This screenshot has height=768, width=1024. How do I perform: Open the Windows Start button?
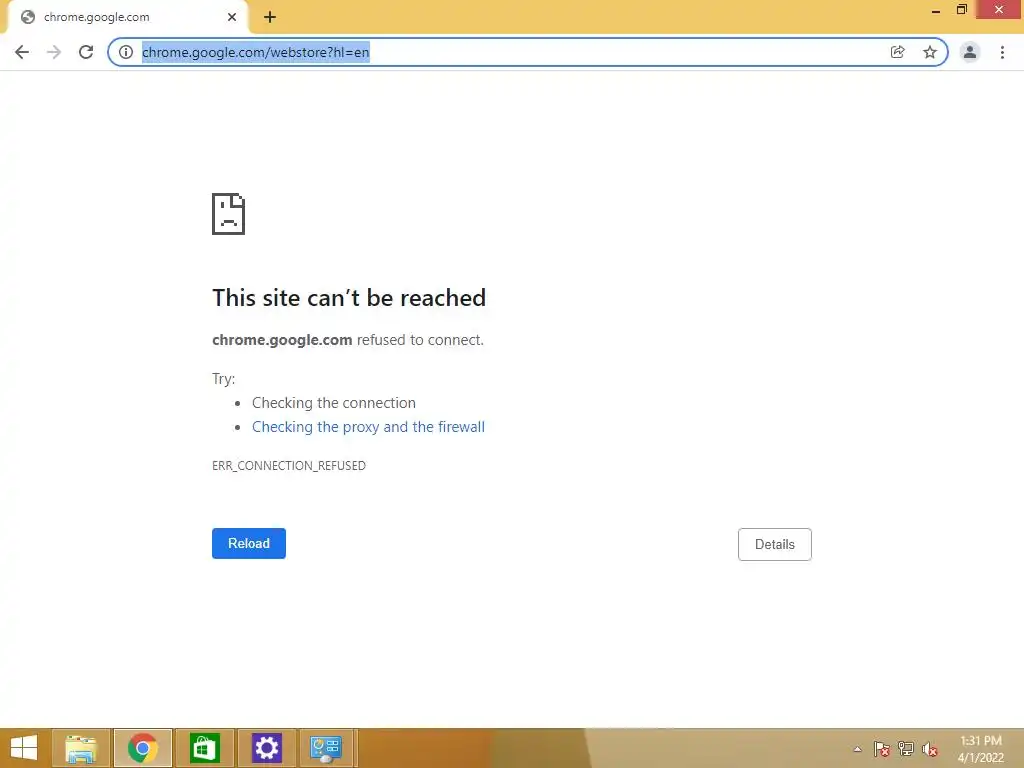tap(24, 748)
